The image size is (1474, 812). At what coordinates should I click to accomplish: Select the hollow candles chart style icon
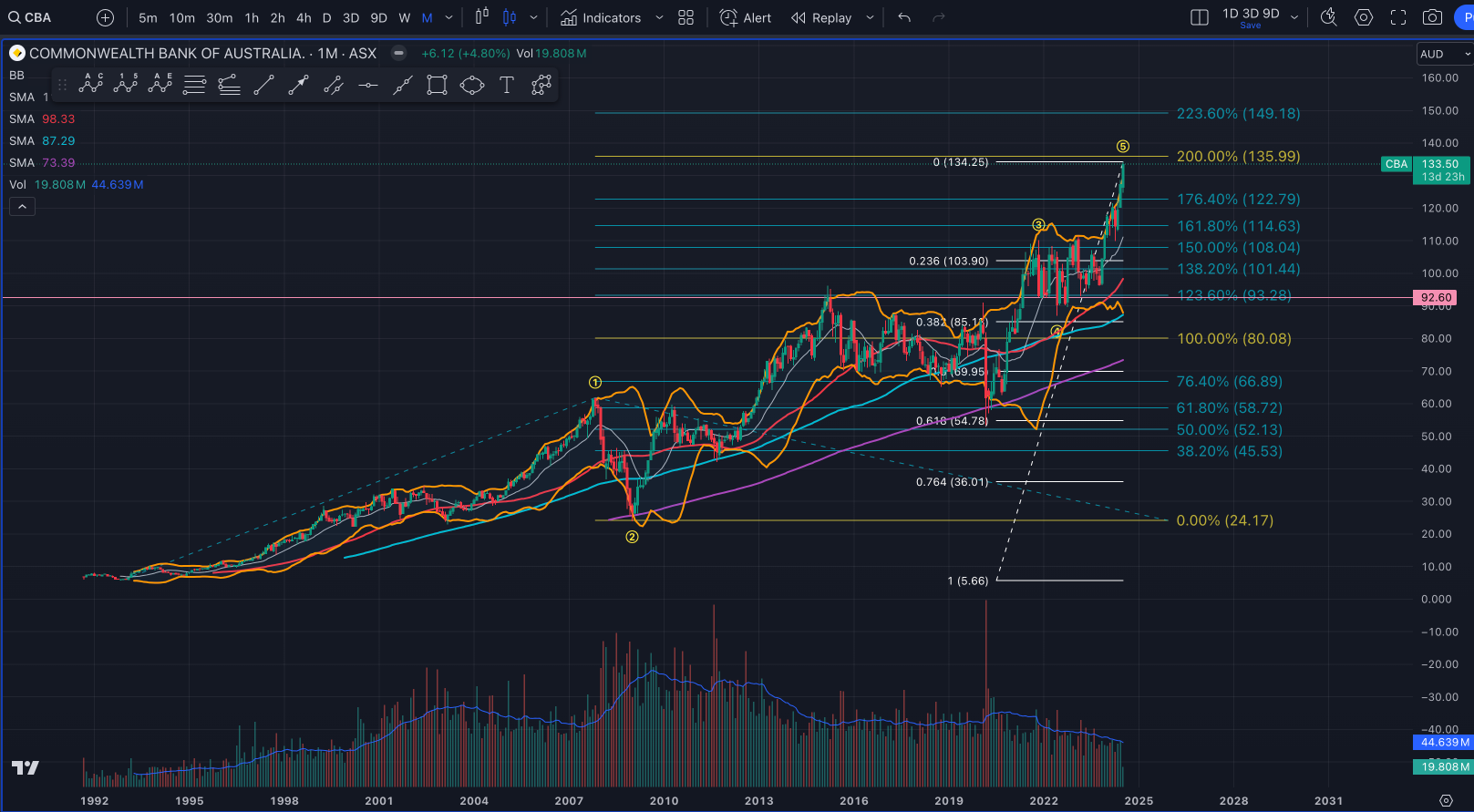482,17
